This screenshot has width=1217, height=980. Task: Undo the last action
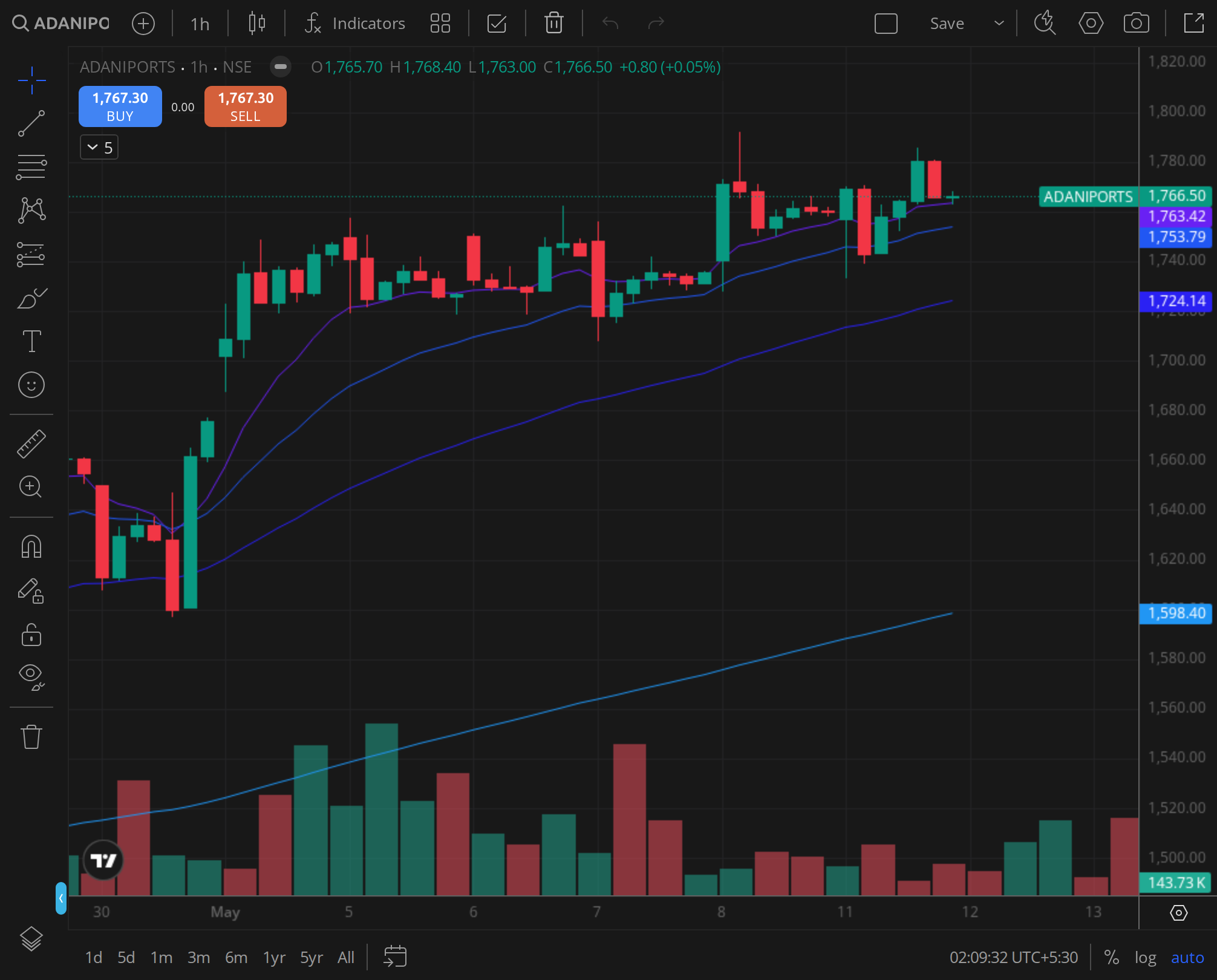610,24
